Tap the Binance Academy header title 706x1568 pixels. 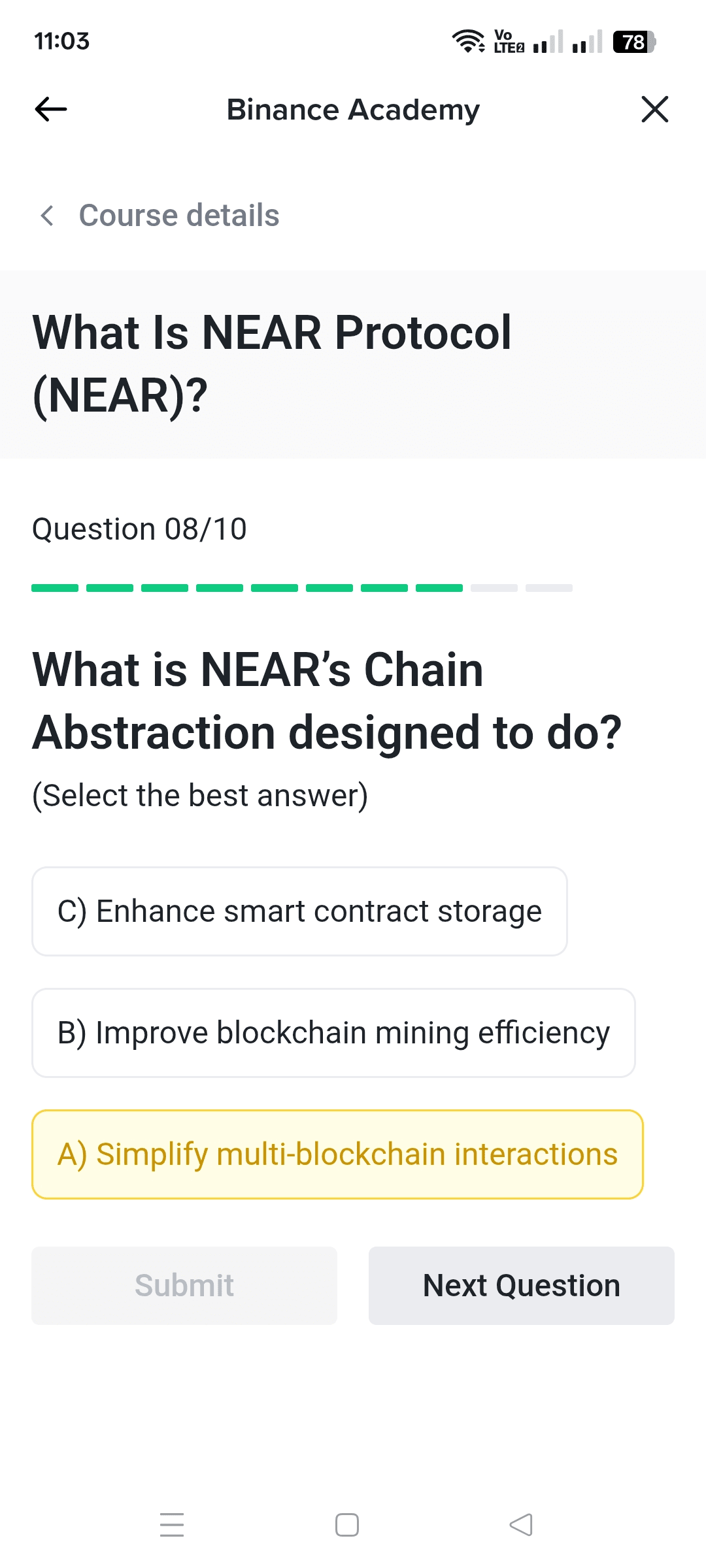coord(353,110)
